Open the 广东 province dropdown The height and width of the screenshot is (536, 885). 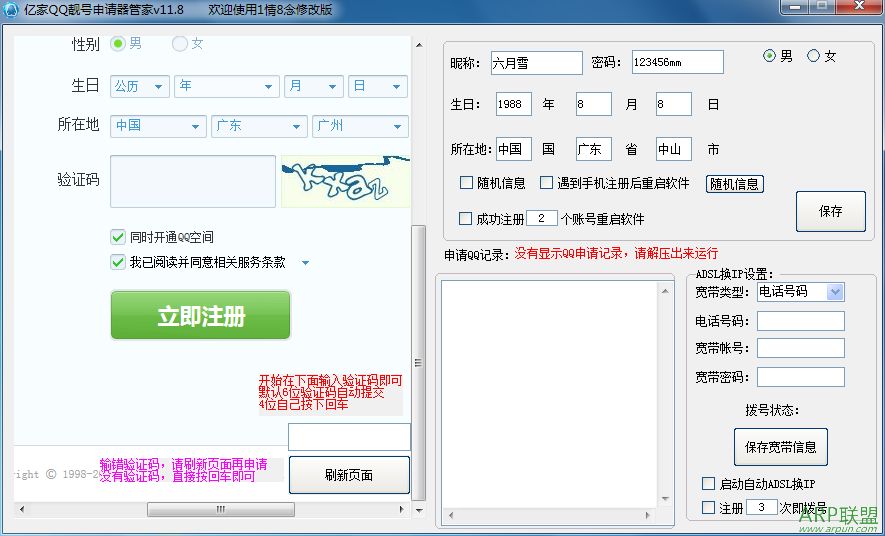(259, 126)
